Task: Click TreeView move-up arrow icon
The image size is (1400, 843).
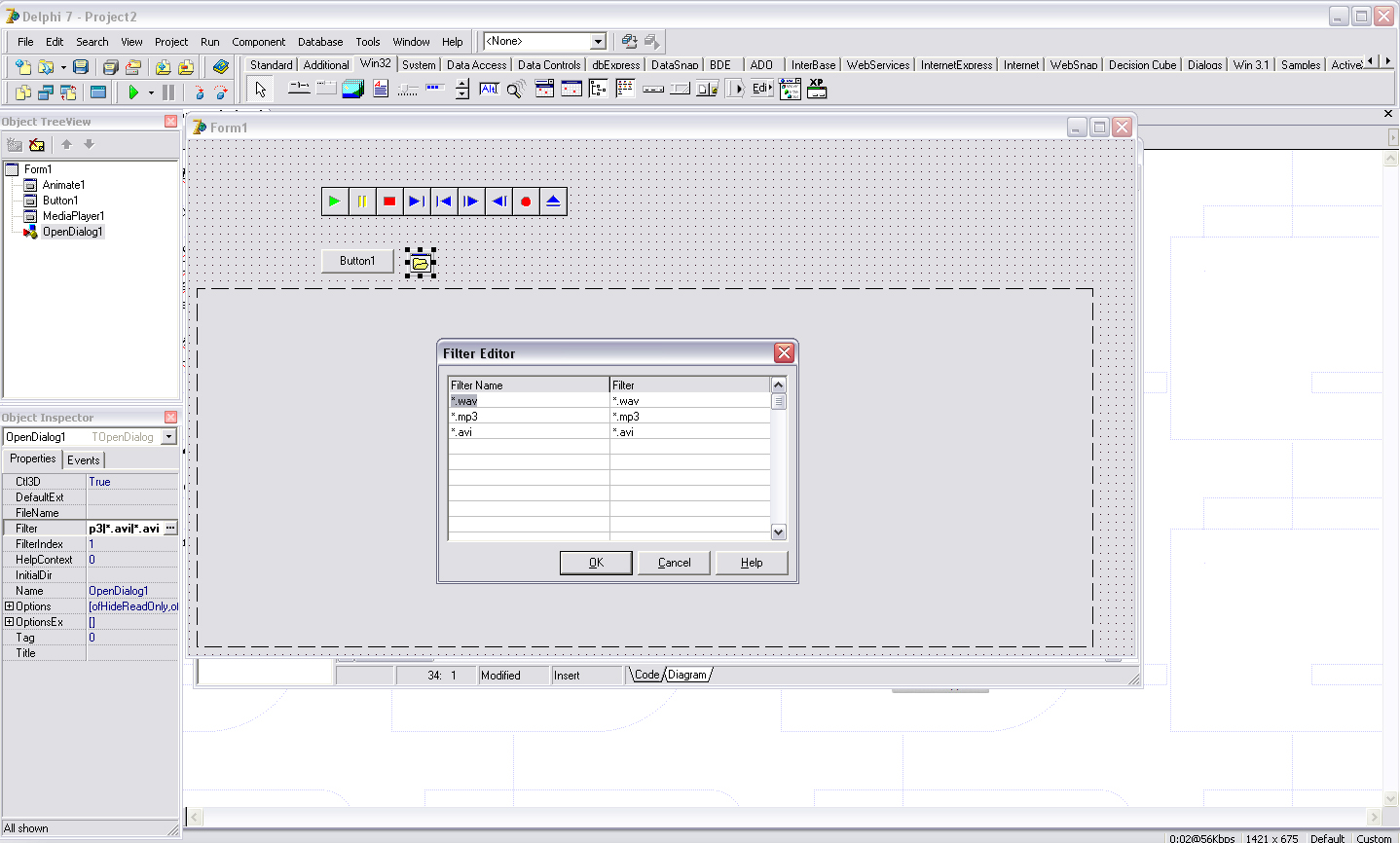Action: (66, 144)
